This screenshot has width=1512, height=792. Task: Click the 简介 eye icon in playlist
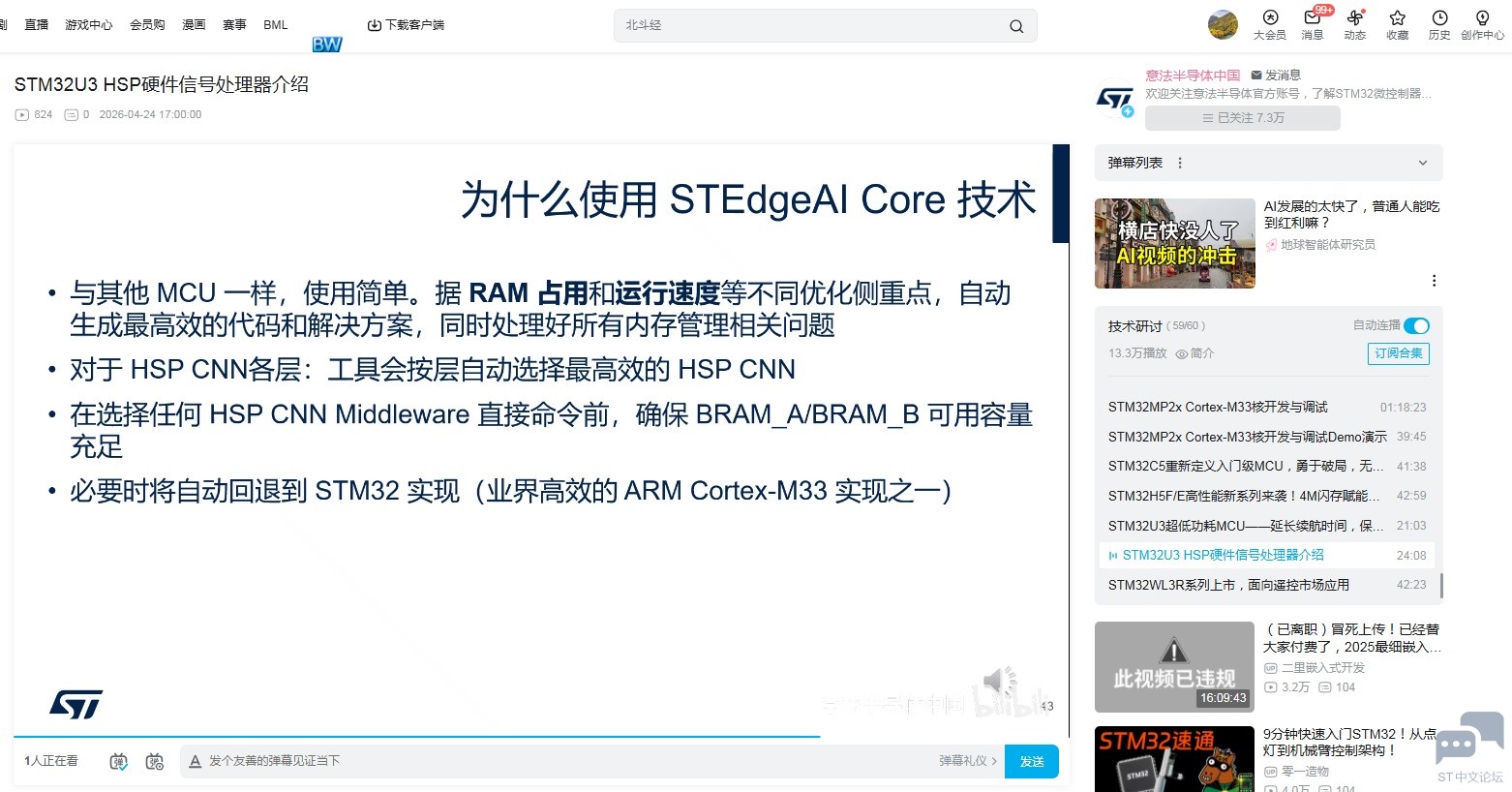point(1182,353)
